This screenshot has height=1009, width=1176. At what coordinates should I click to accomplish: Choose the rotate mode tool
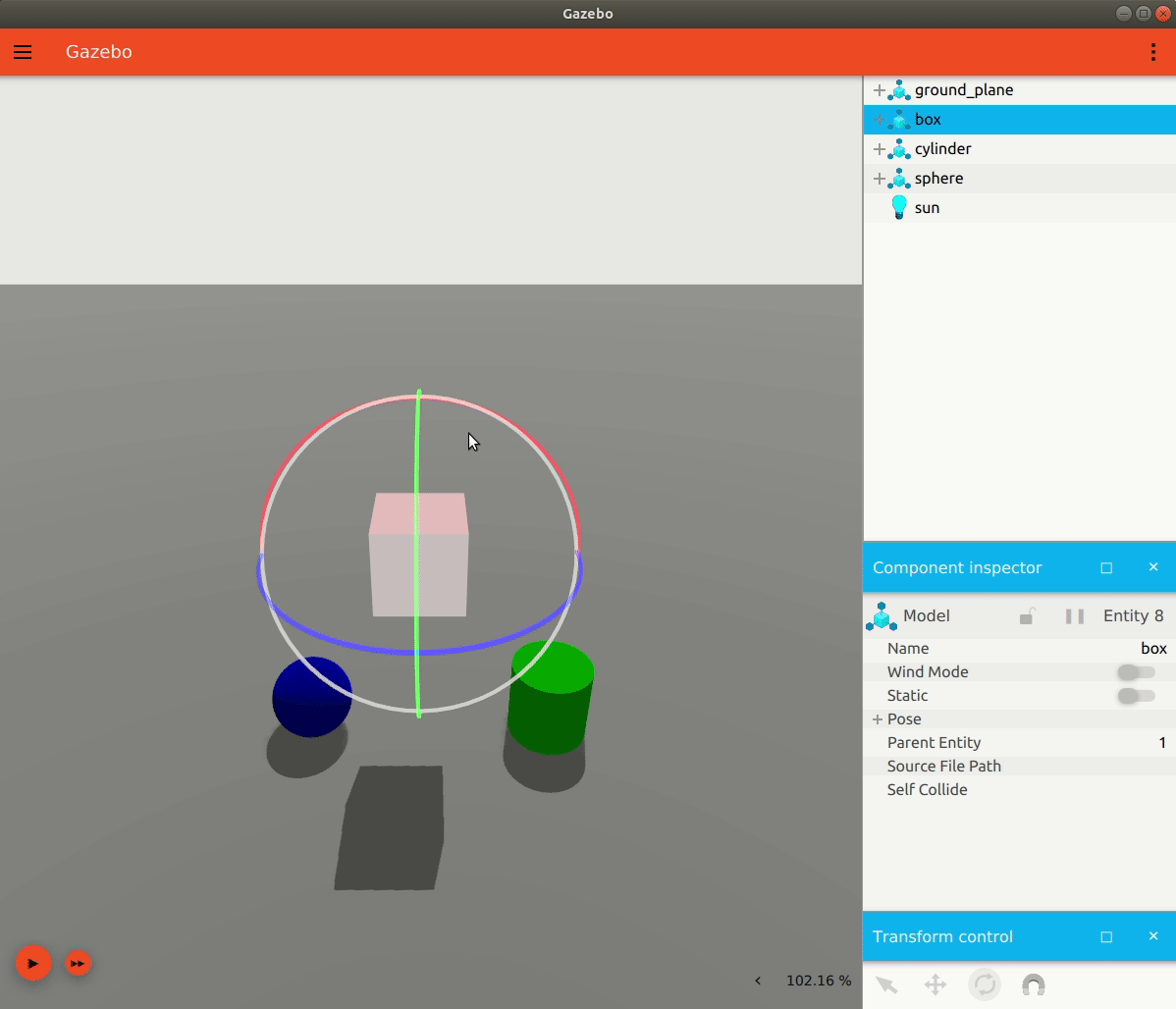(x=985, y=985)
